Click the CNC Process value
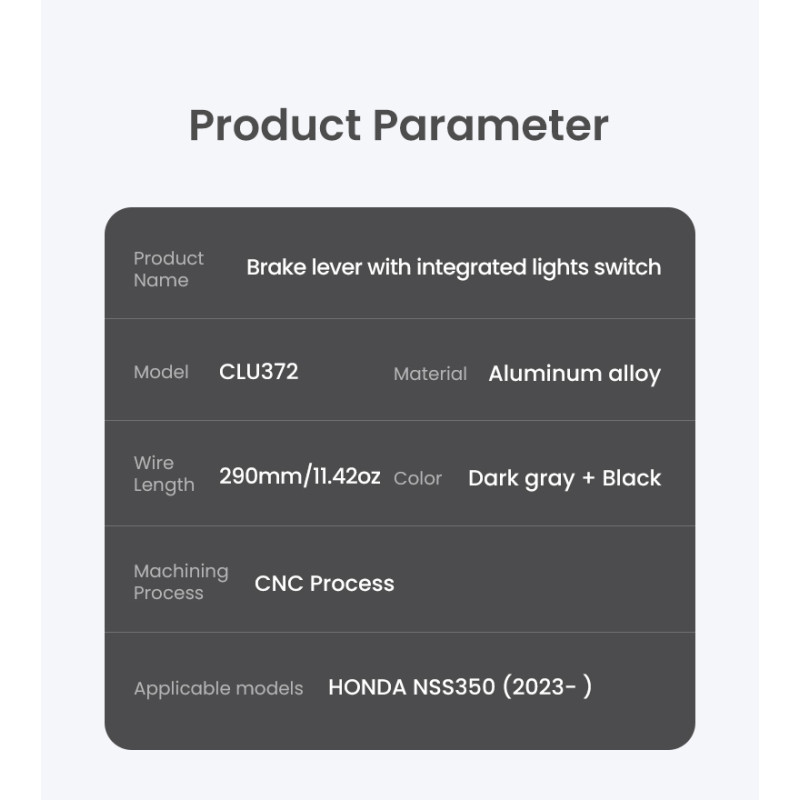Image resolution: width=800 pixels, height=800 pixels. (x=324, y=584)
